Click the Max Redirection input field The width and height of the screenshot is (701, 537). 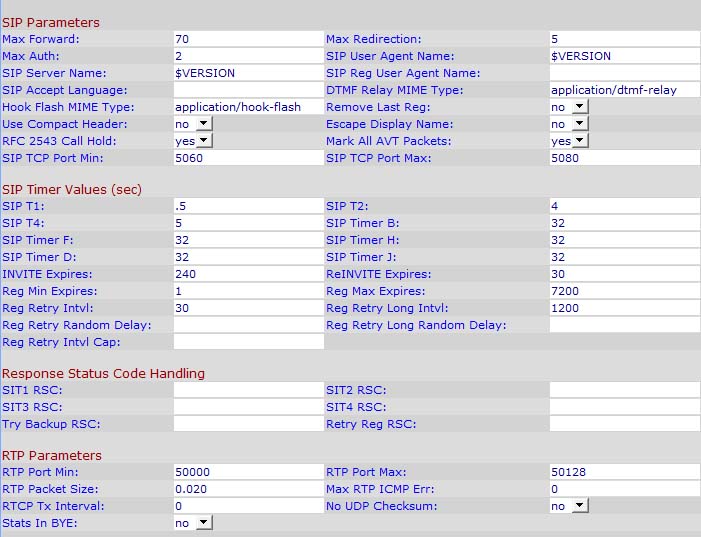coord(624,39)
